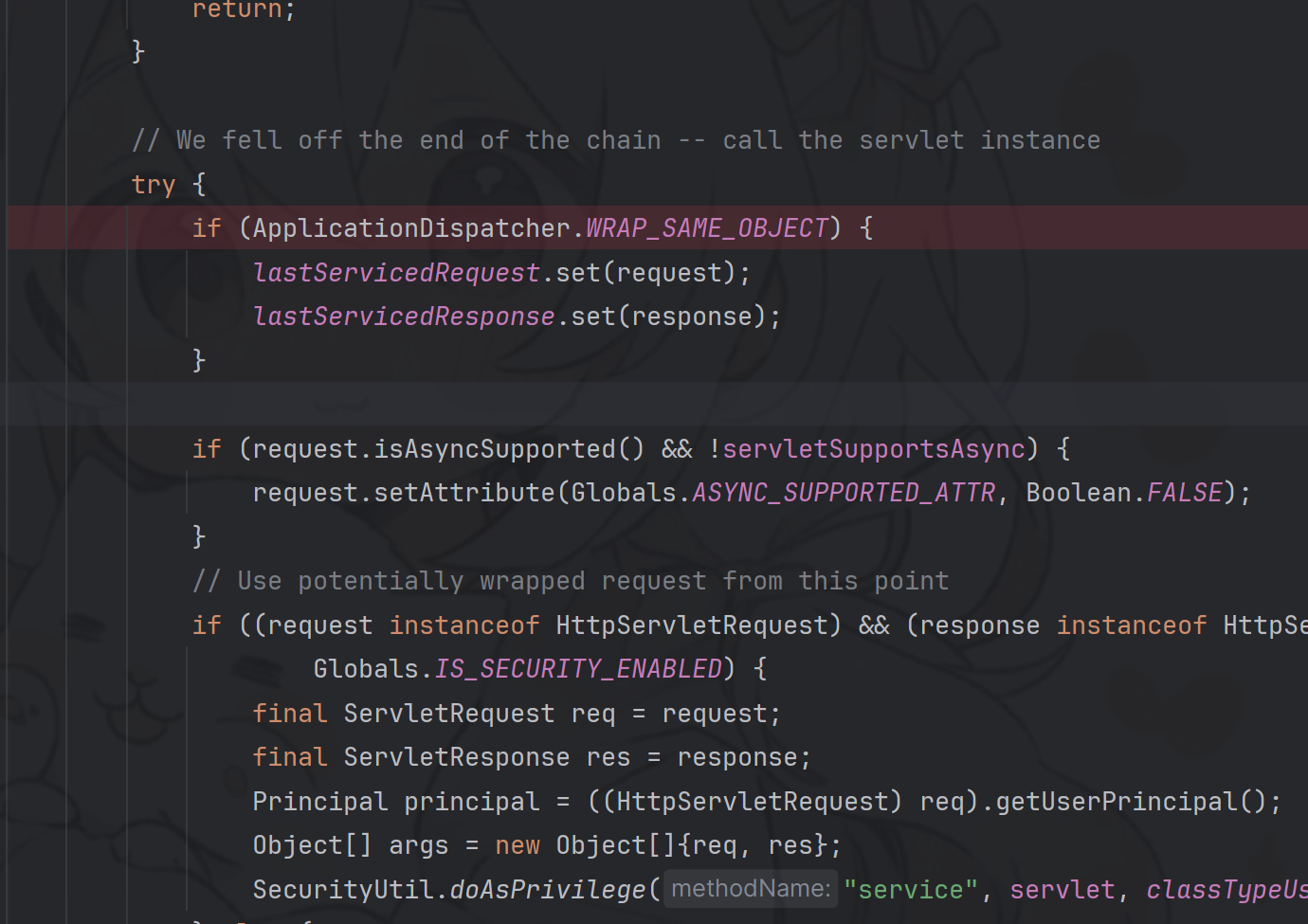Viewport: 1308px width, 924px height.
Task: Click the IS_SECURITY_ENABLED constant
Action: click(578, 669)
